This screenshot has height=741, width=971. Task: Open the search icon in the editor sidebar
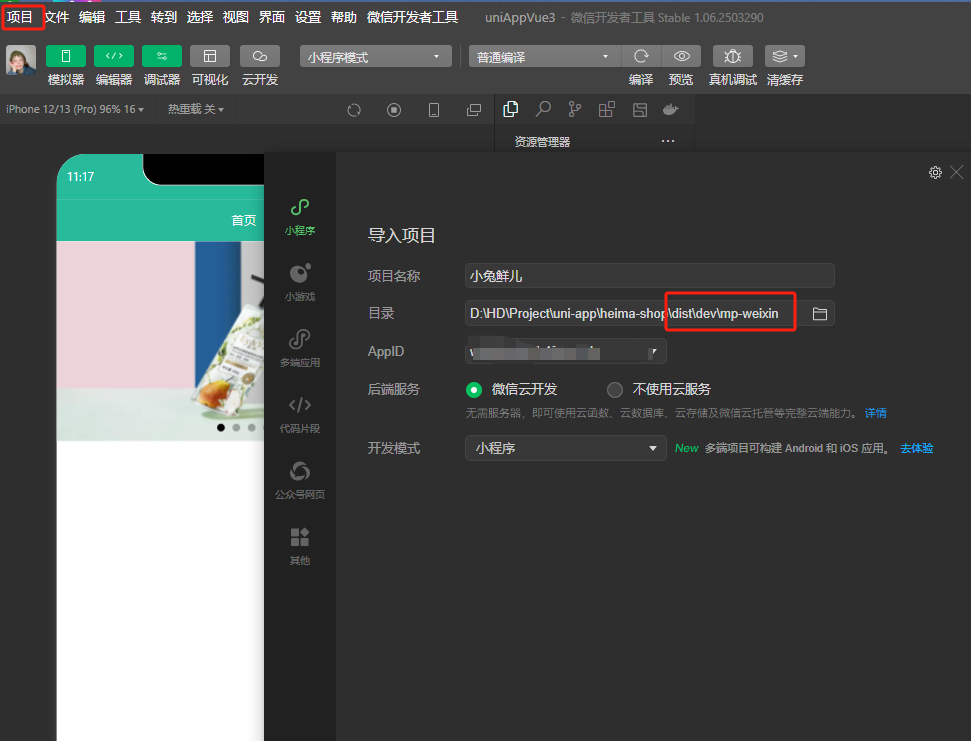543,110
